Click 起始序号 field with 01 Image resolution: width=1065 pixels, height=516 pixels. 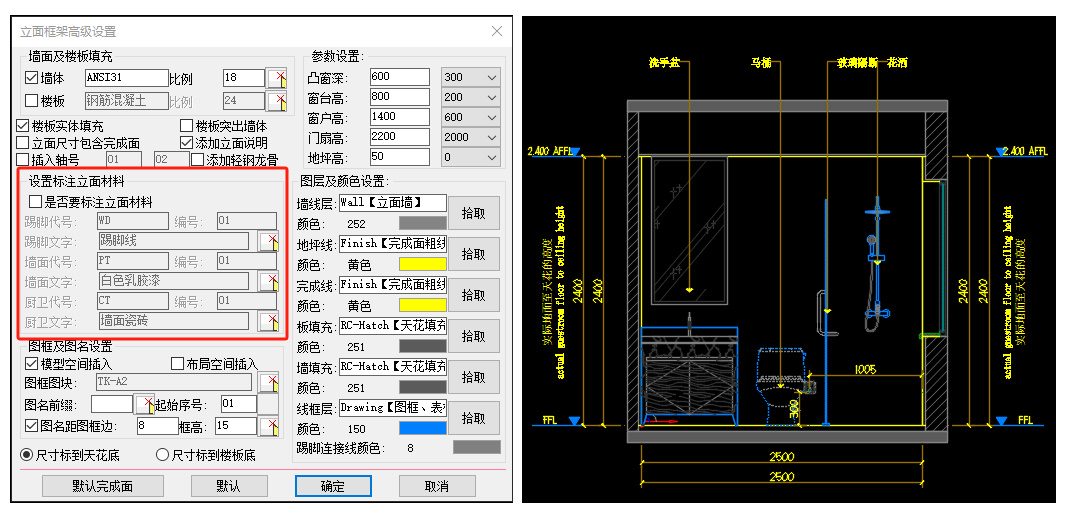238,404
